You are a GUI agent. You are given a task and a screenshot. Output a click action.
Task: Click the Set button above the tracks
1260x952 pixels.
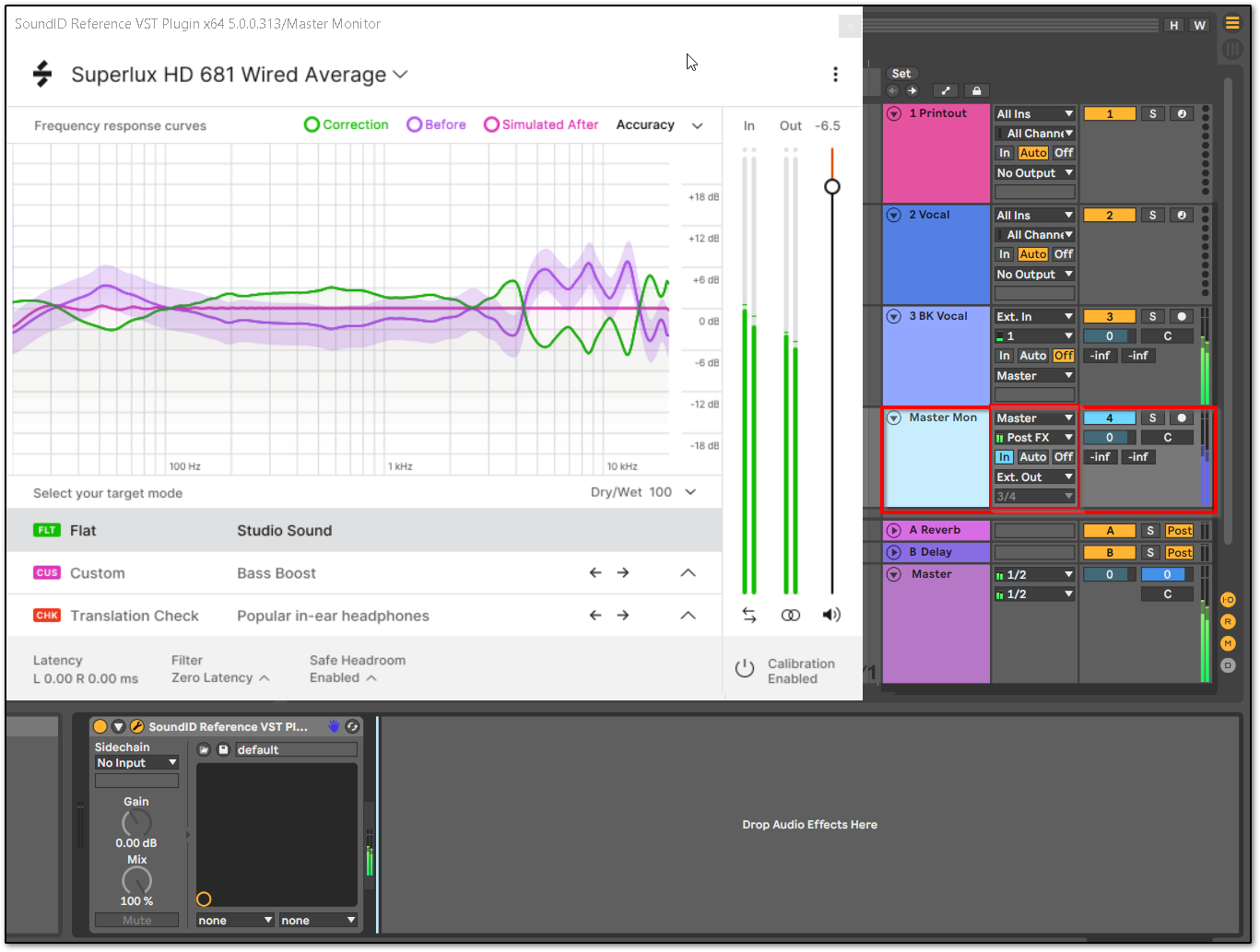click(x=901, y=73)
